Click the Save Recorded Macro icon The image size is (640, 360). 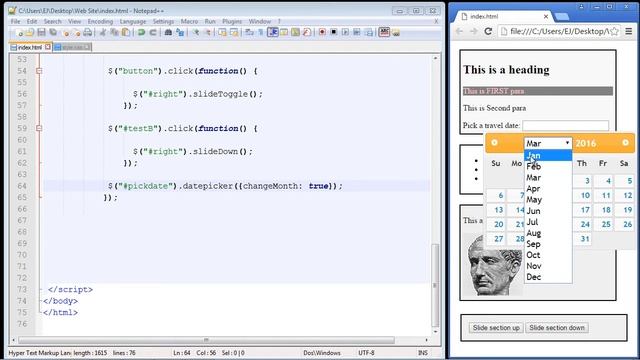(x=368, y=32)
